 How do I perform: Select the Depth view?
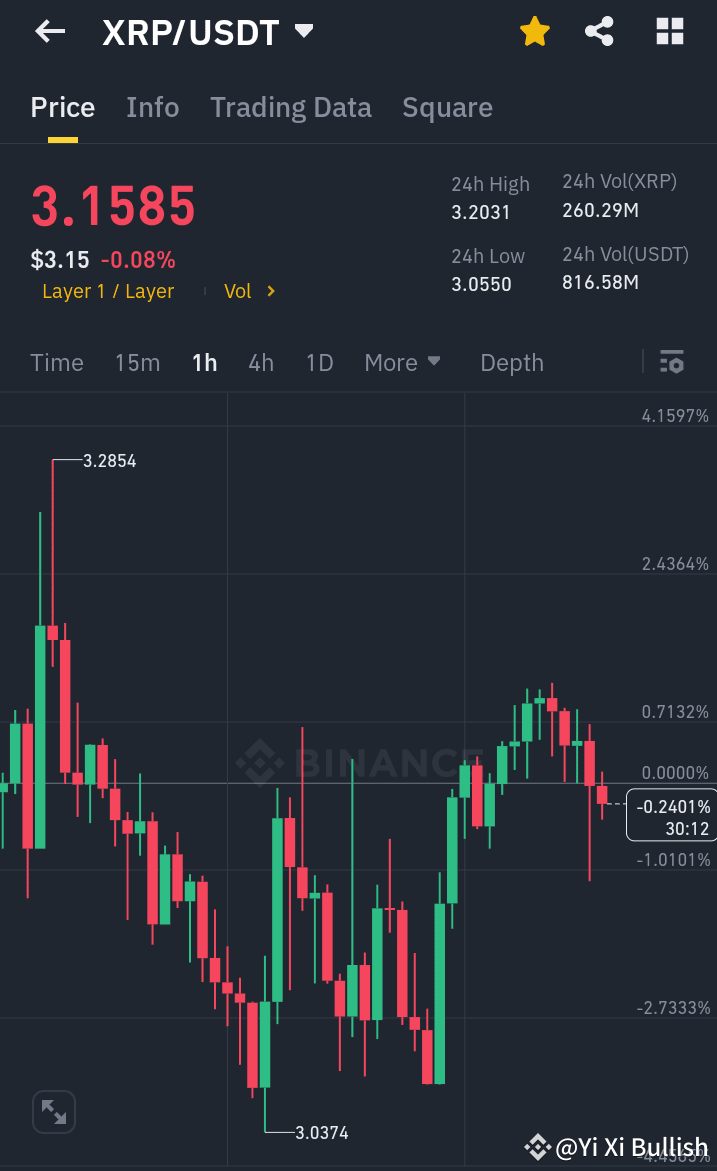point(511,363)
